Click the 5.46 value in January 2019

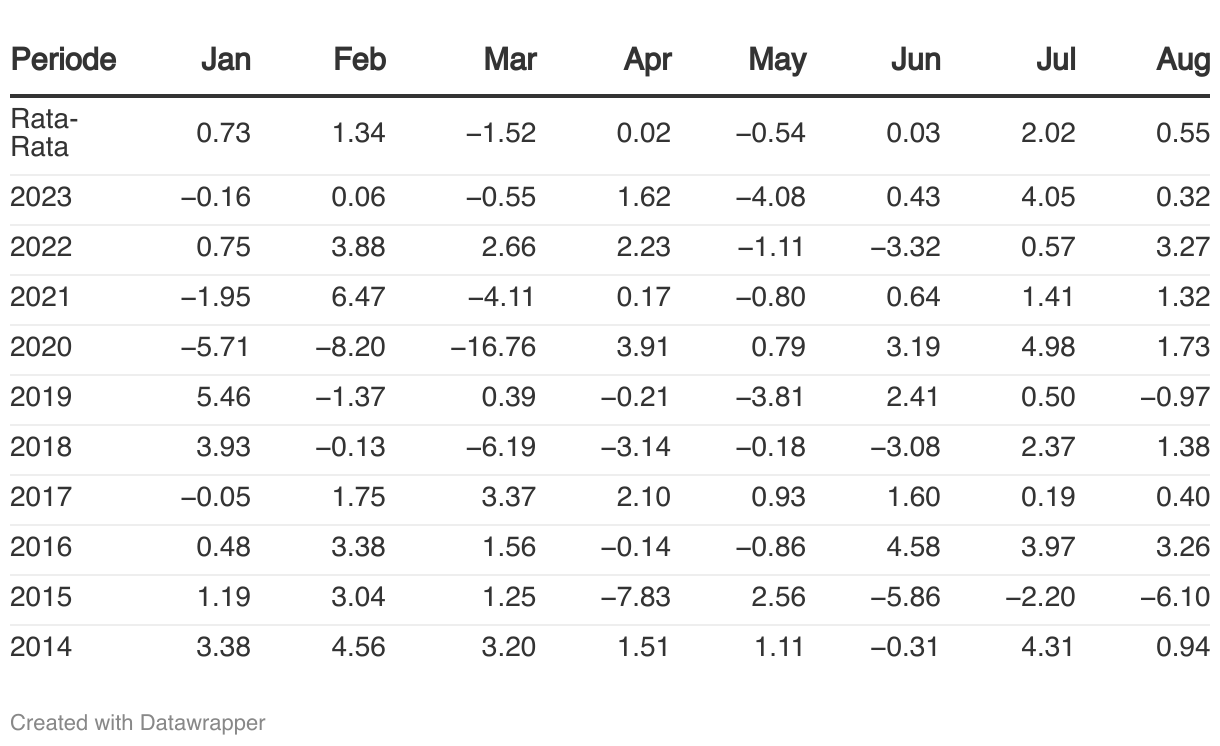224,397
